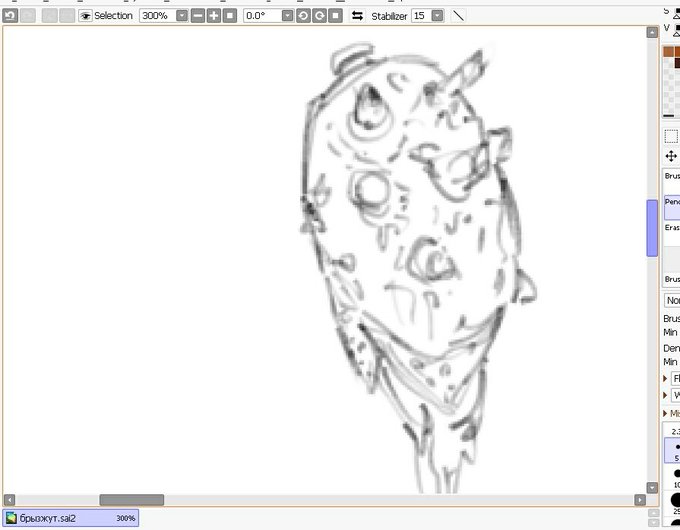Click the greyed-out Redo icon
The image size is (680, 530).
(28, 16)
